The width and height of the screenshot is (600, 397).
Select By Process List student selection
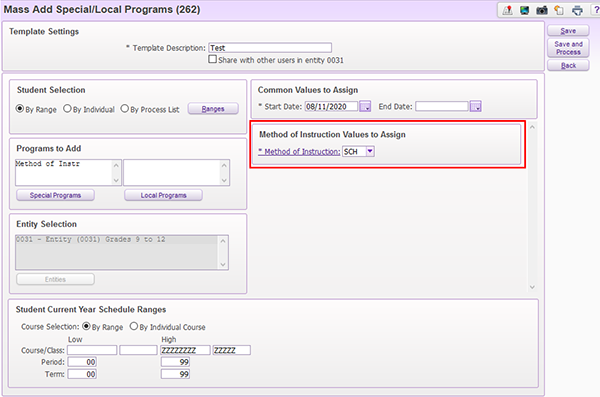coord(124,109)
